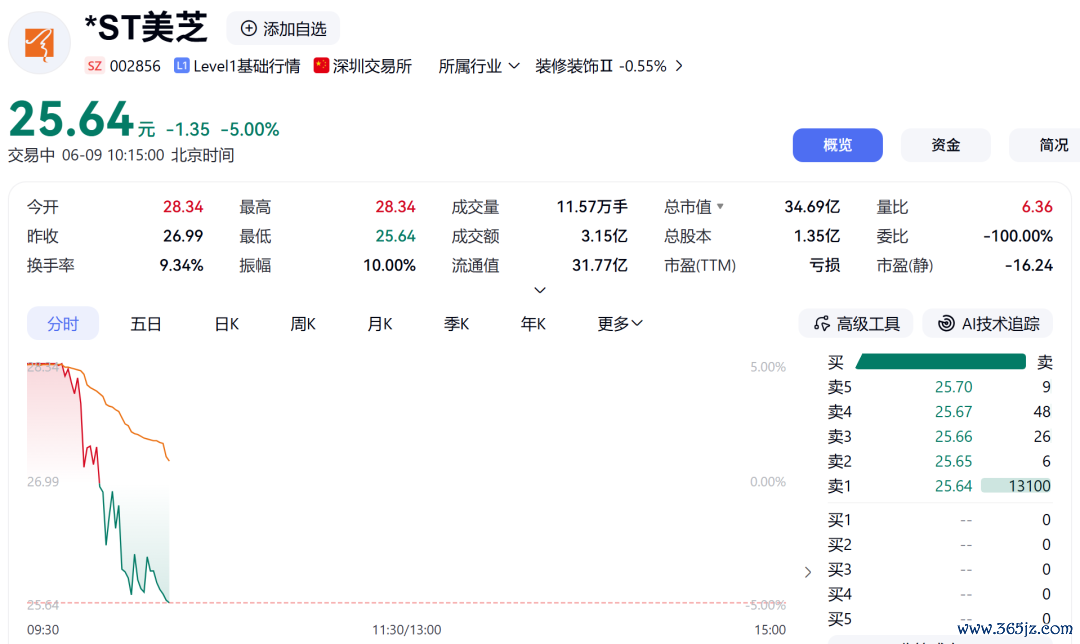
Task: Expand more stats chevron below 流通值
Action: click(x=540, y=290)
